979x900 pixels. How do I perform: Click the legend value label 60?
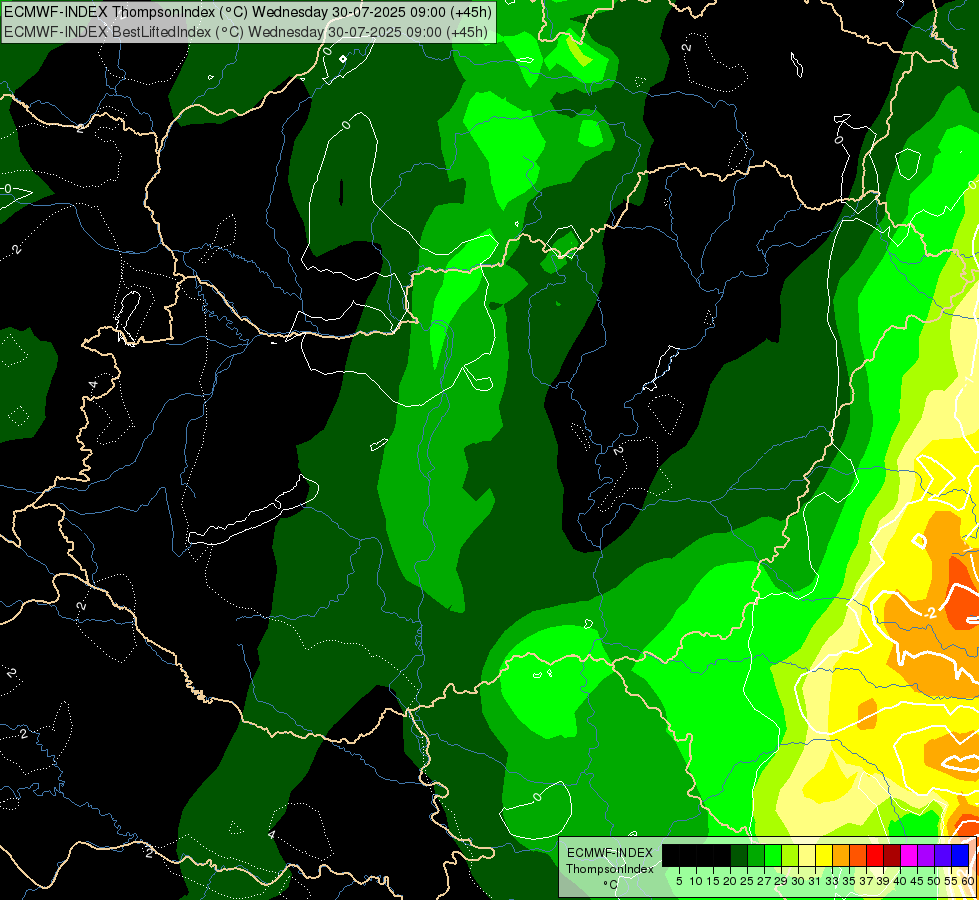coord(968,881)
